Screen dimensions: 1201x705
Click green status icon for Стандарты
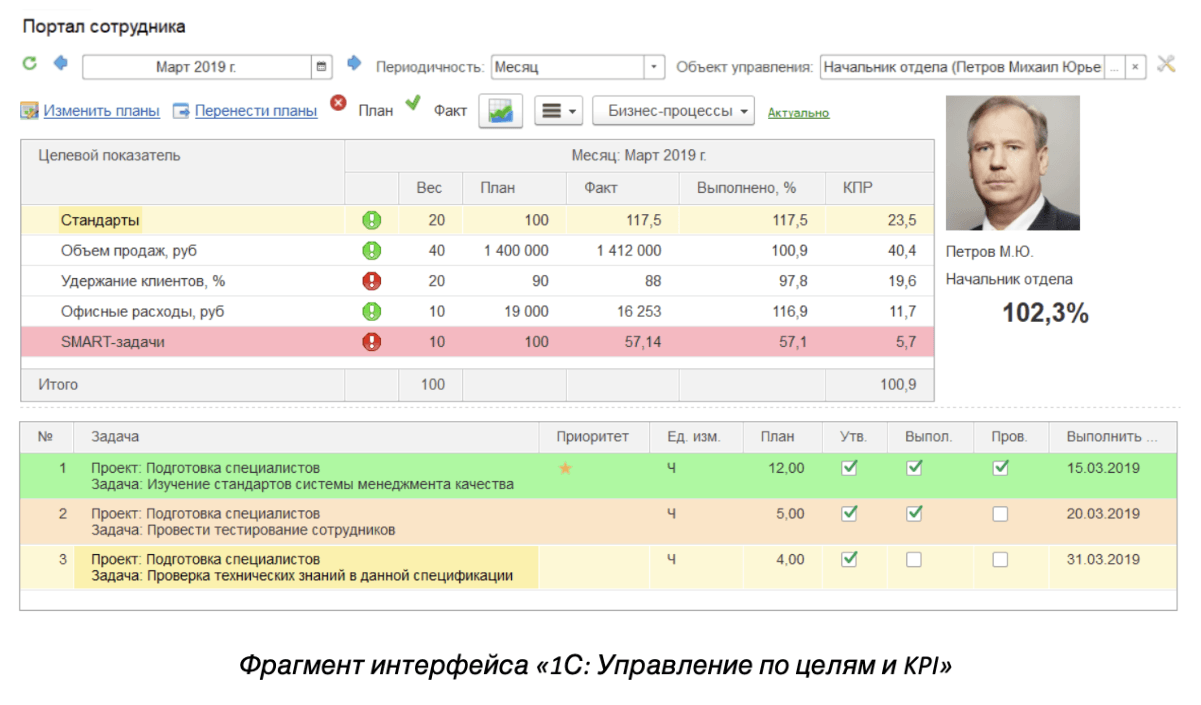[x=372, y=220]
